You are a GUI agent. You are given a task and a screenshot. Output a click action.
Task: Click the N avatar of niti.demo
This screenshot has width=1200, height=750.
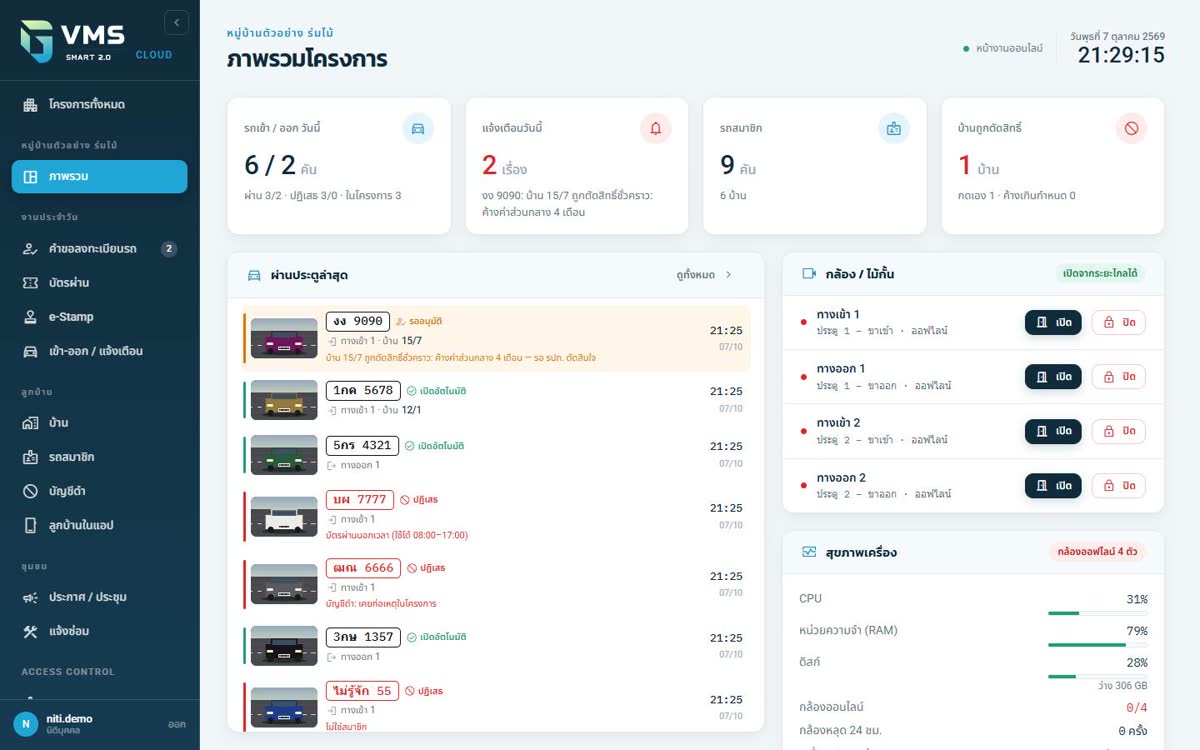[x=26, y=724]
